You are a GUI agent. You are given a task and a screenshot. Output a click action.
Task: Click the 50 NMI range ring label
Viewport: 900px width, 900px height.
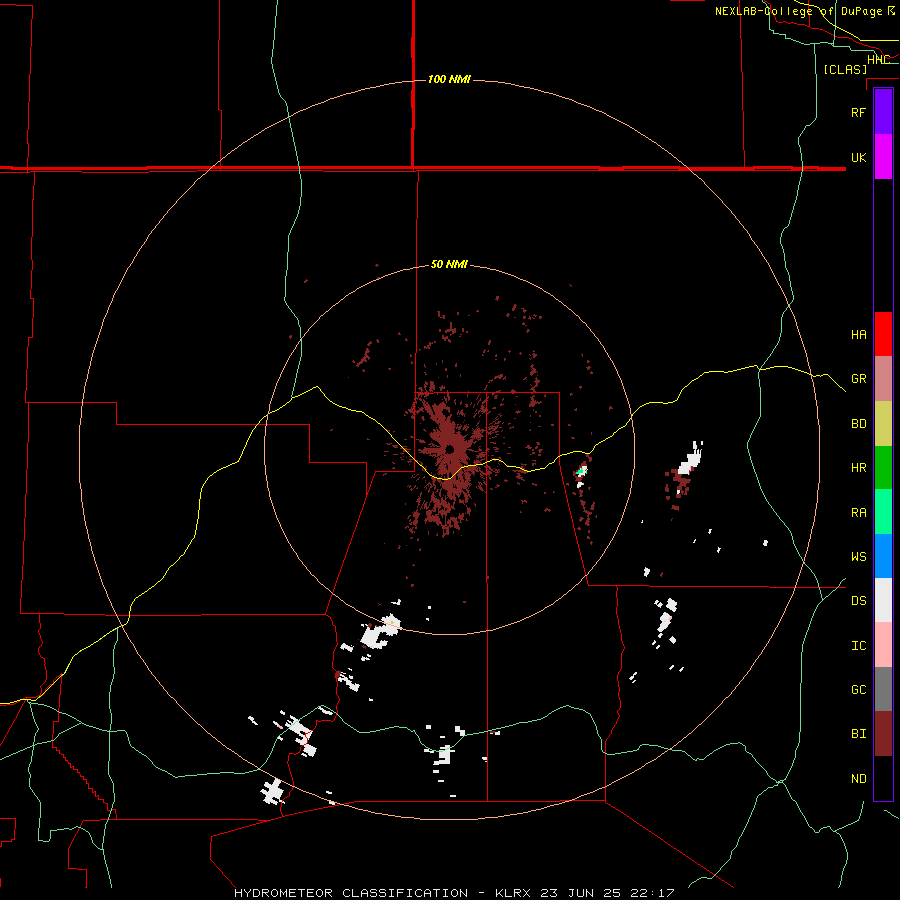pos(449,264)
